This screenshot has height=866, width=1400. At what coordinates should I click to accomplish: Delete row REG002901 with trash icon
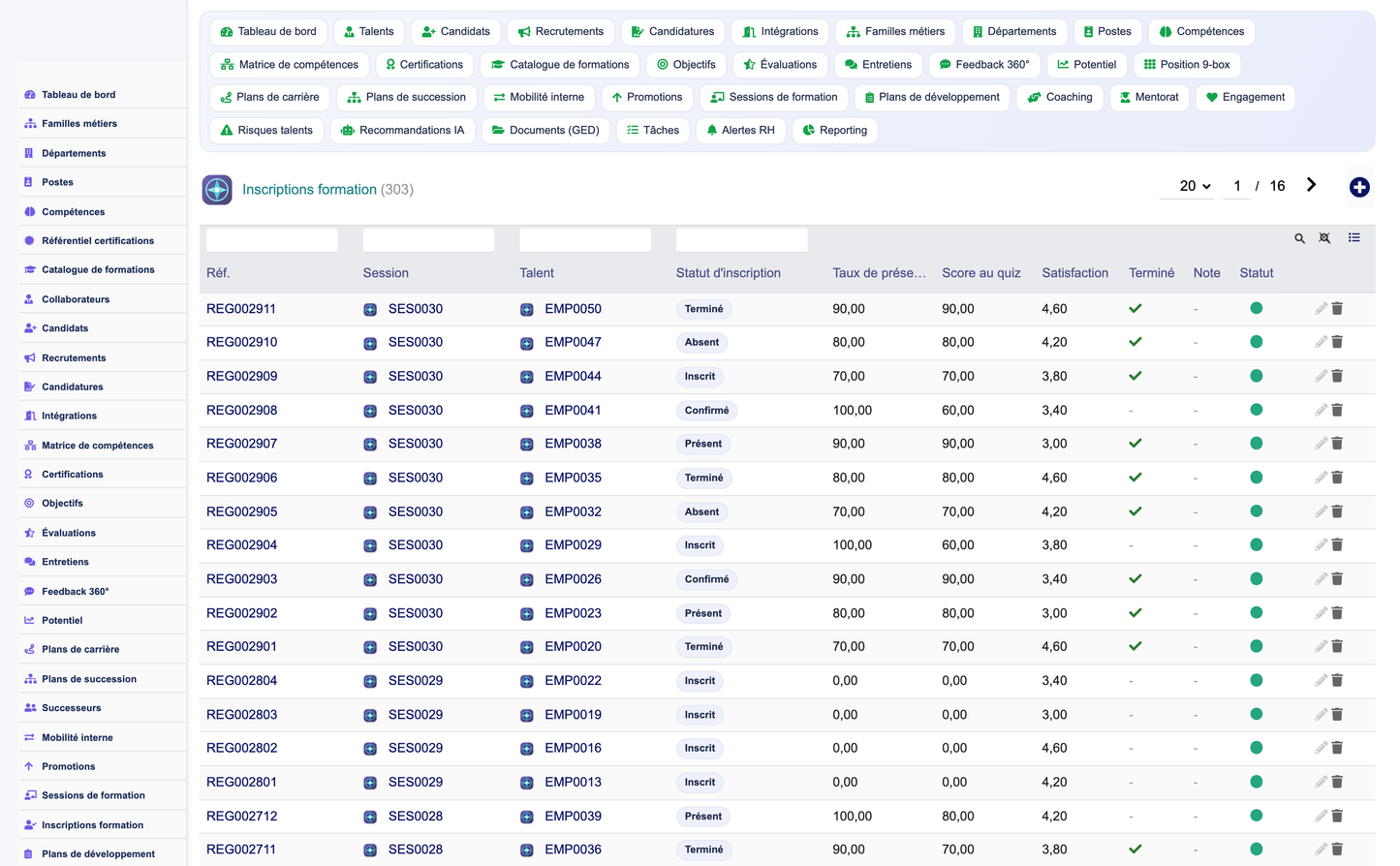click(x=1337, y=646)
